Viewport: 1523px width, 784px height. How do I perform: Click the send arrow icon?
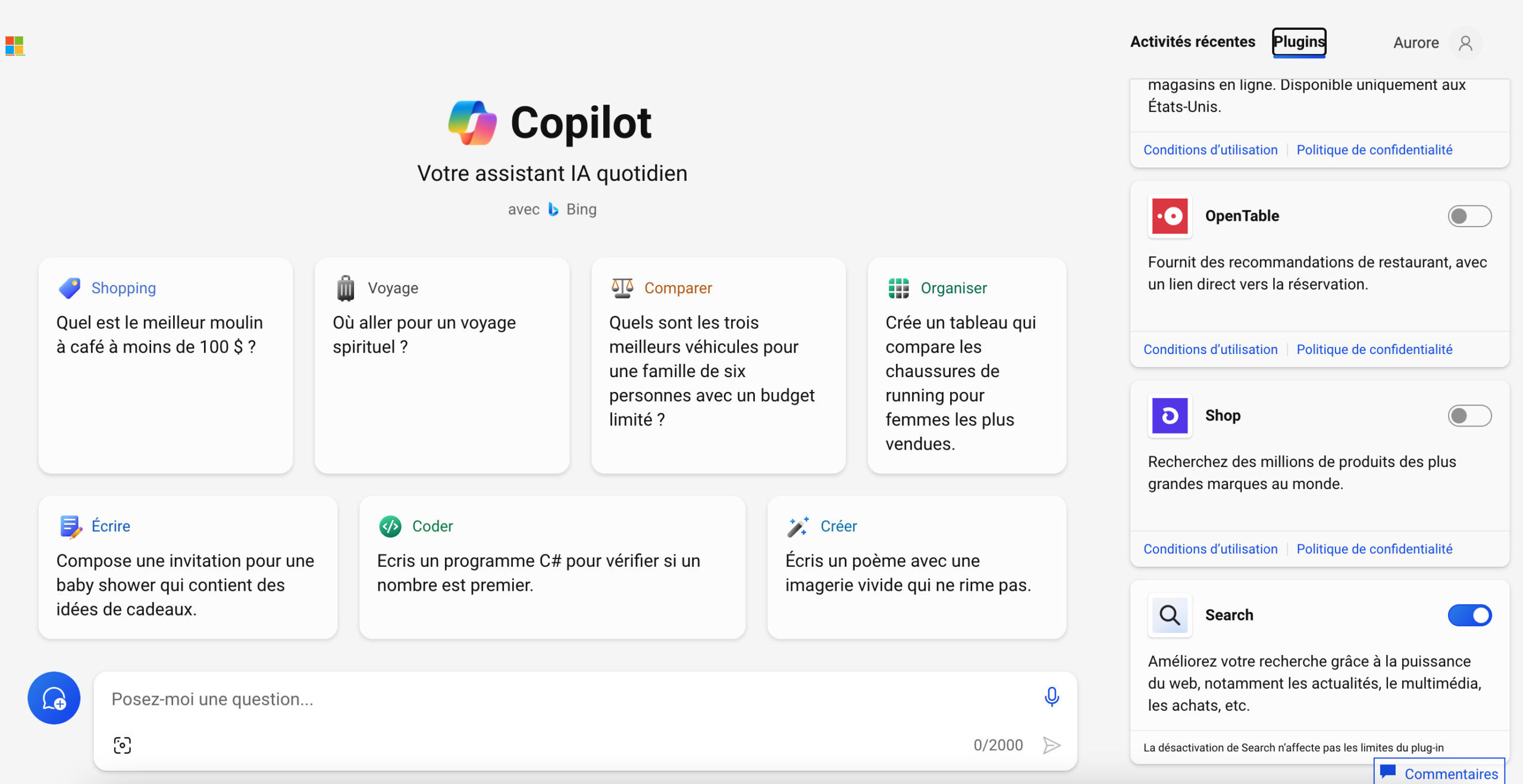[x=1051, y=745]
